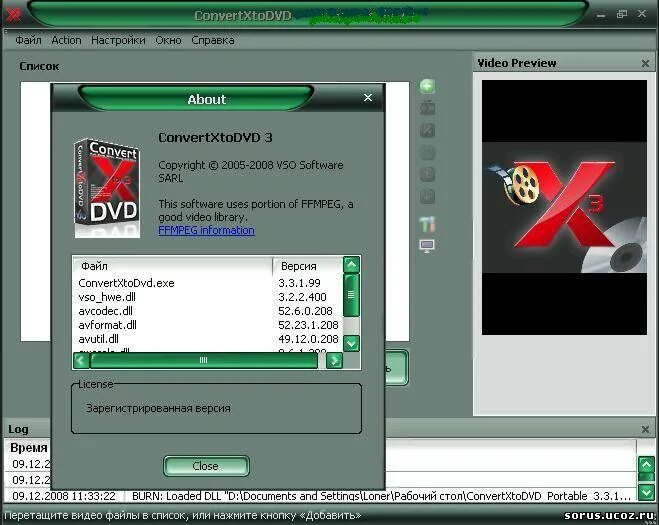Click the Close button in About dialog
The width and height of the screenshot is (659, 525).
pyautogui.click(x=206, y=466)
